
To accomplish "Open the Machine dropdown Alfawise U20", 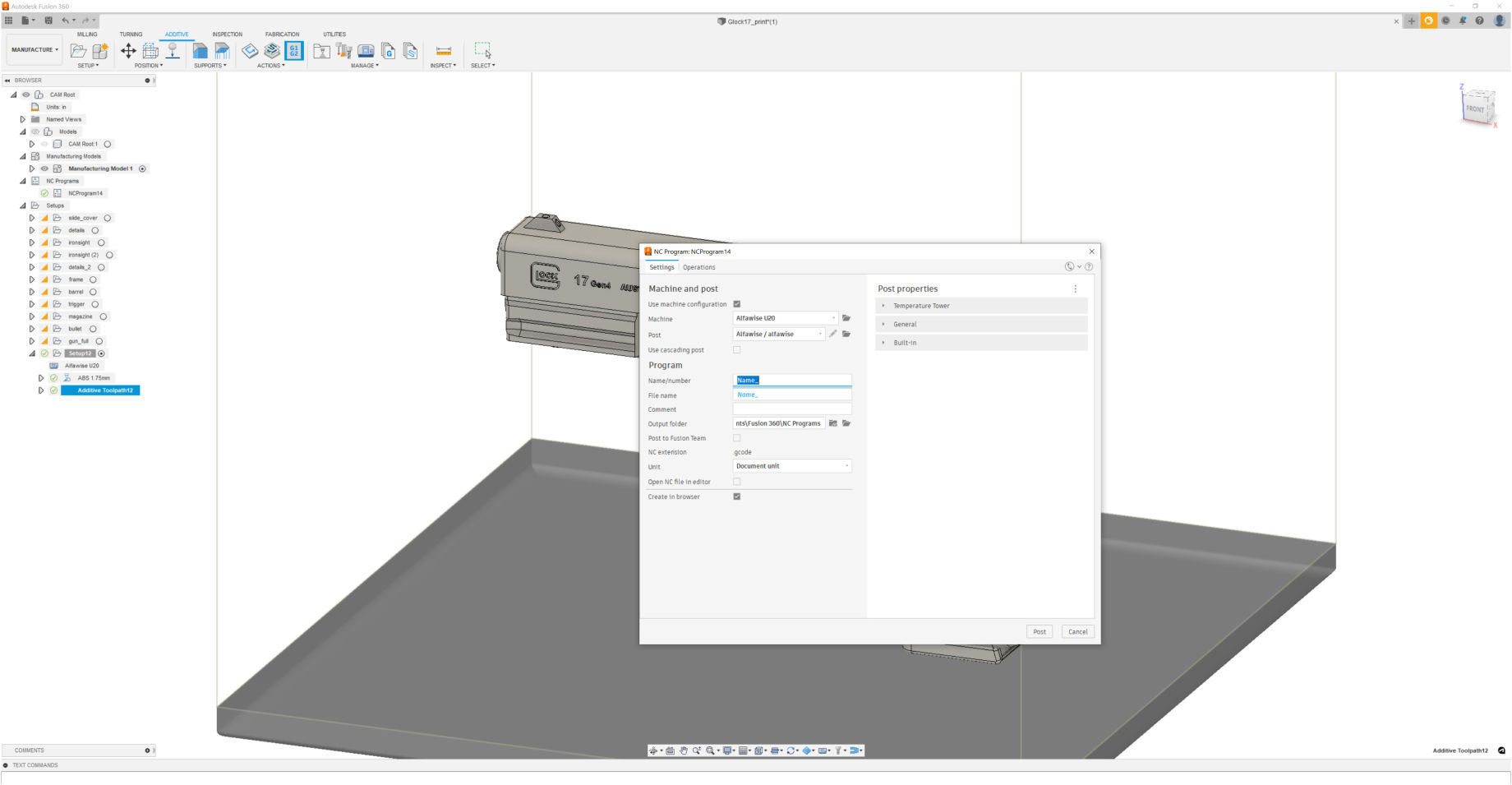I will pos(786,318).
